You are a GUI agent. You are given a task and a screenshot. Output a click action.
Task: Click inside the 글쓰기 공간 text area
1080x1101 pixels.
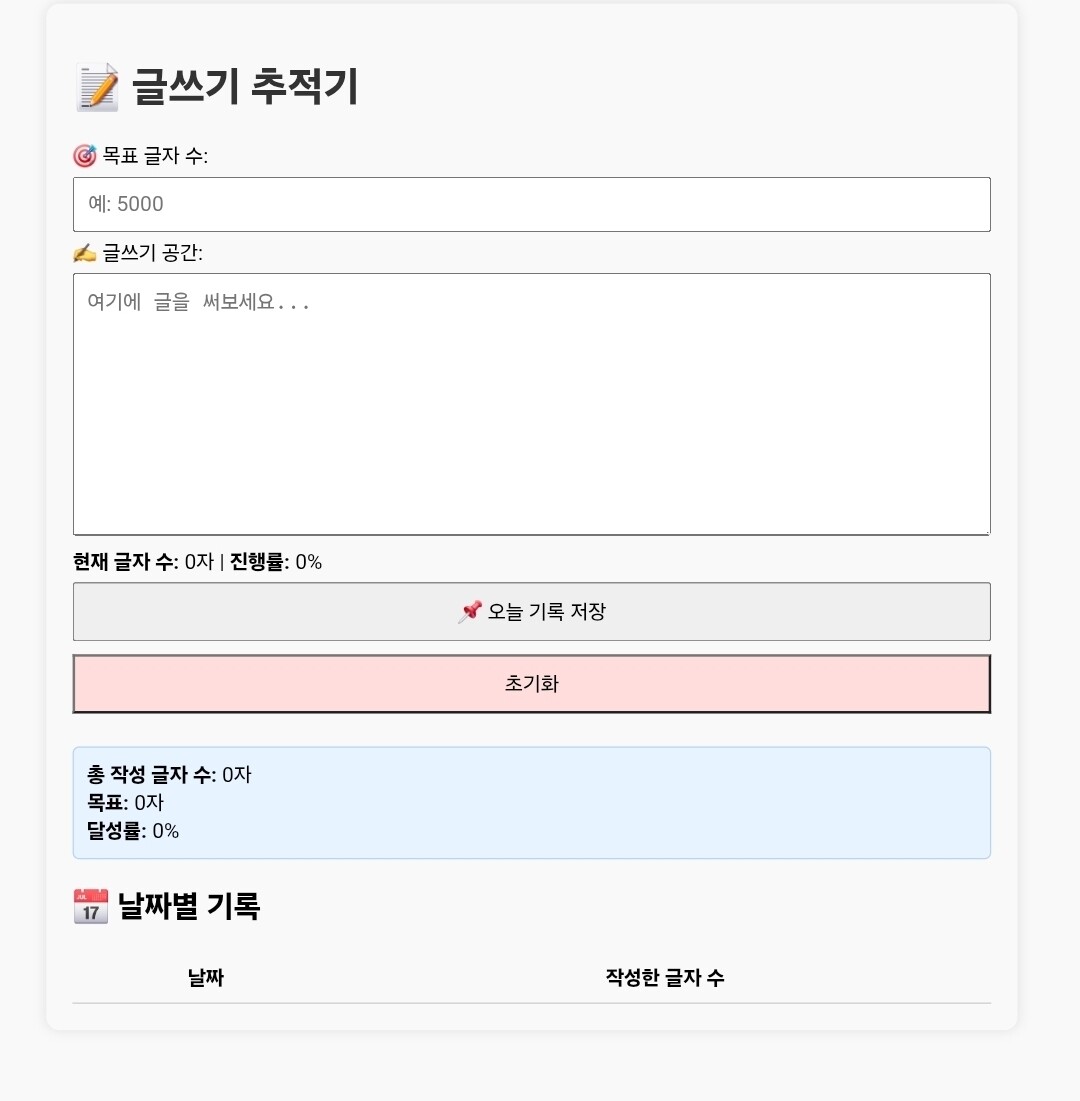tap(532, 404)
